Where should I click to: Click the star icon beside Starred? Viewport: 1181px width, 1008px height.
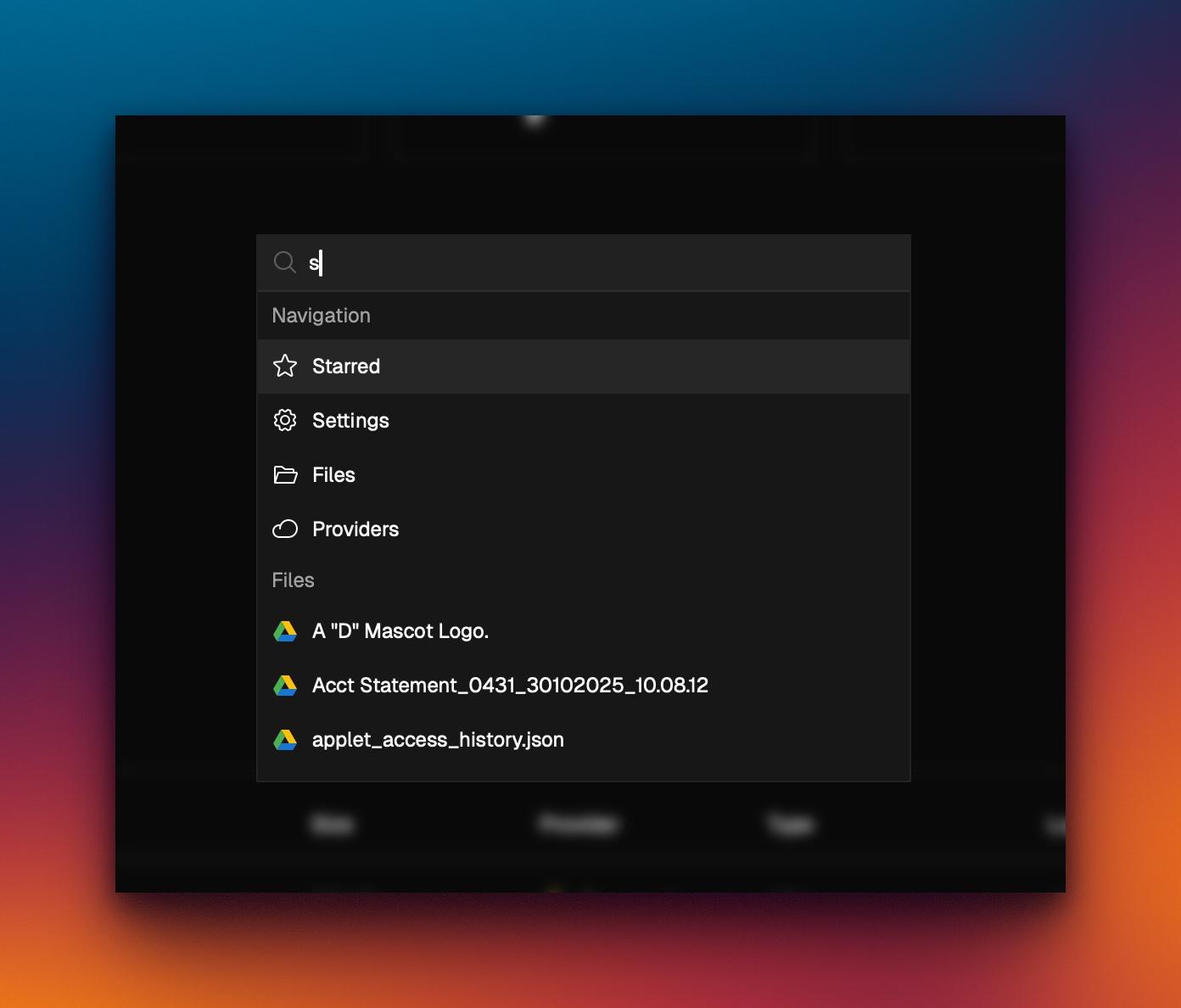click(x=285, y=366)
